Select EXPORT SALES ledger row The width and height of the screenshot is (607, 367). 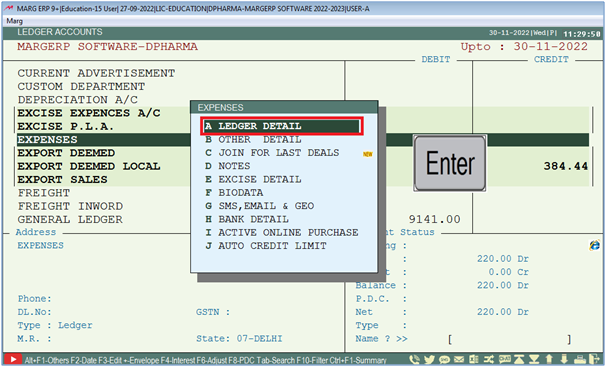[x=62, y=180]
